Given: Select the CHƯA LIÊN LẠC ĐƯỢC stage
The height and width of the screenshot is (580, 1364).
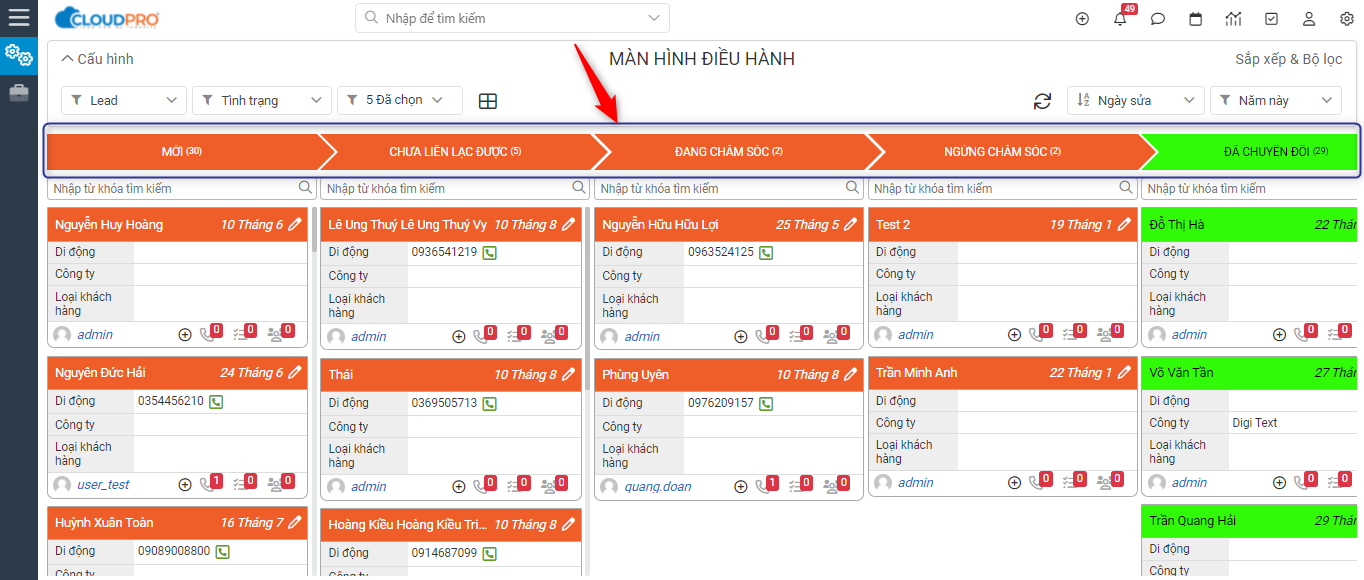Looking at the screenshot, I should pyautogui.click(x=455, y=152).
